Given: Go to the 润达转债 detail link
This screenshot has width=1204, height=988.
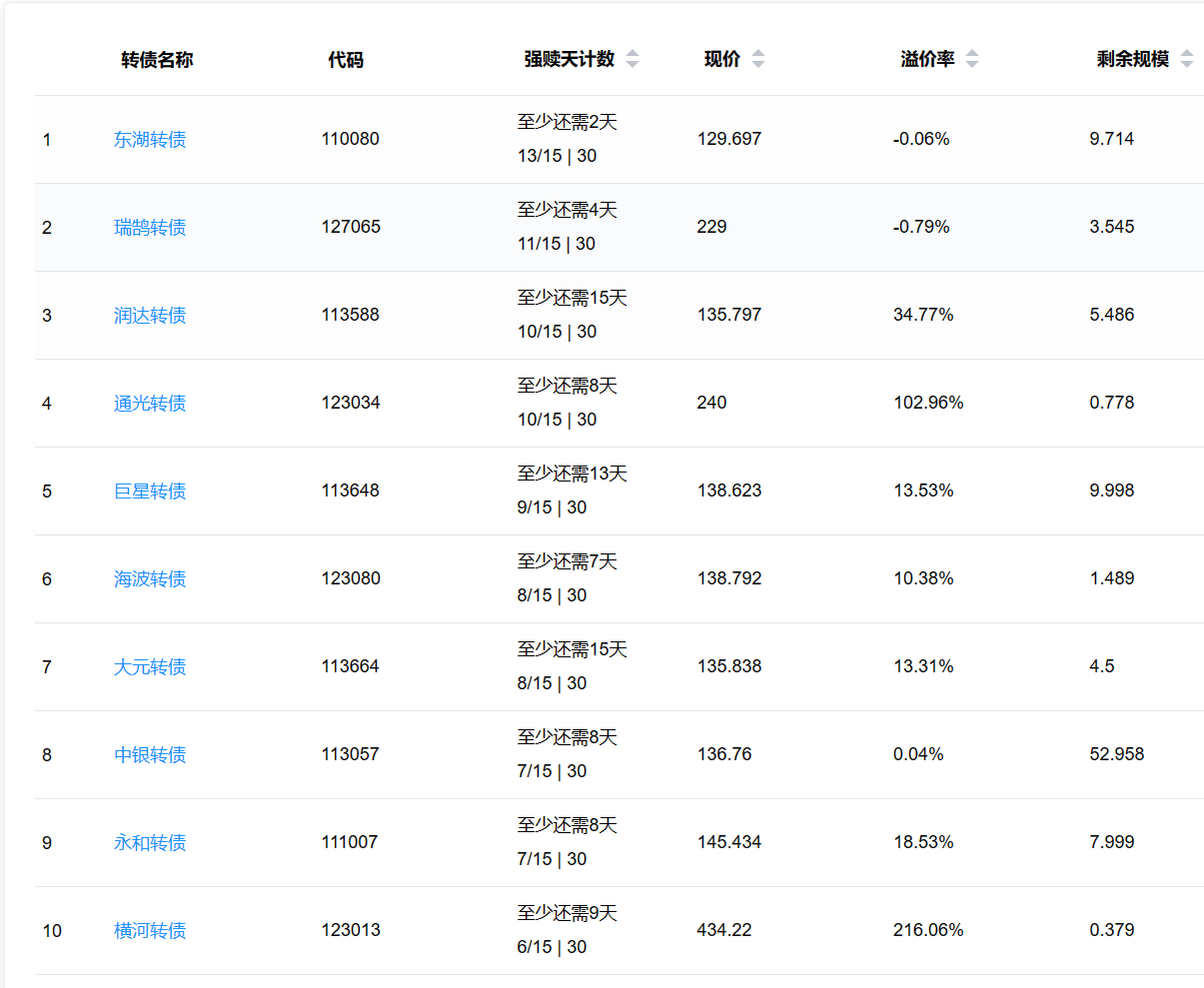Looking at the screenshot, I should pos(150,316).
